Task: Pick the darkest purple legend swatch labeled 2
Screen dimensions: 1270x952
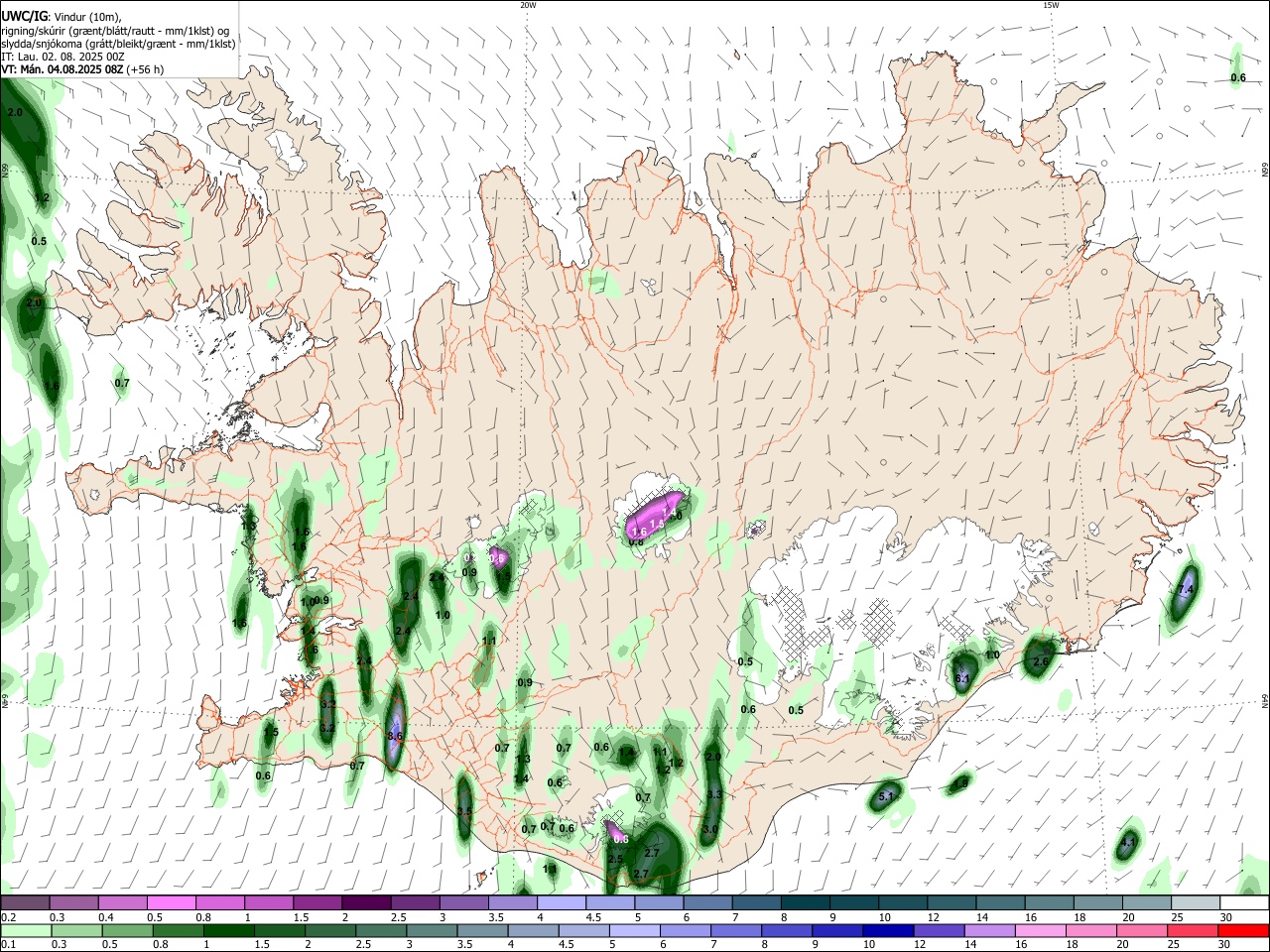Action: coord(365,903)
